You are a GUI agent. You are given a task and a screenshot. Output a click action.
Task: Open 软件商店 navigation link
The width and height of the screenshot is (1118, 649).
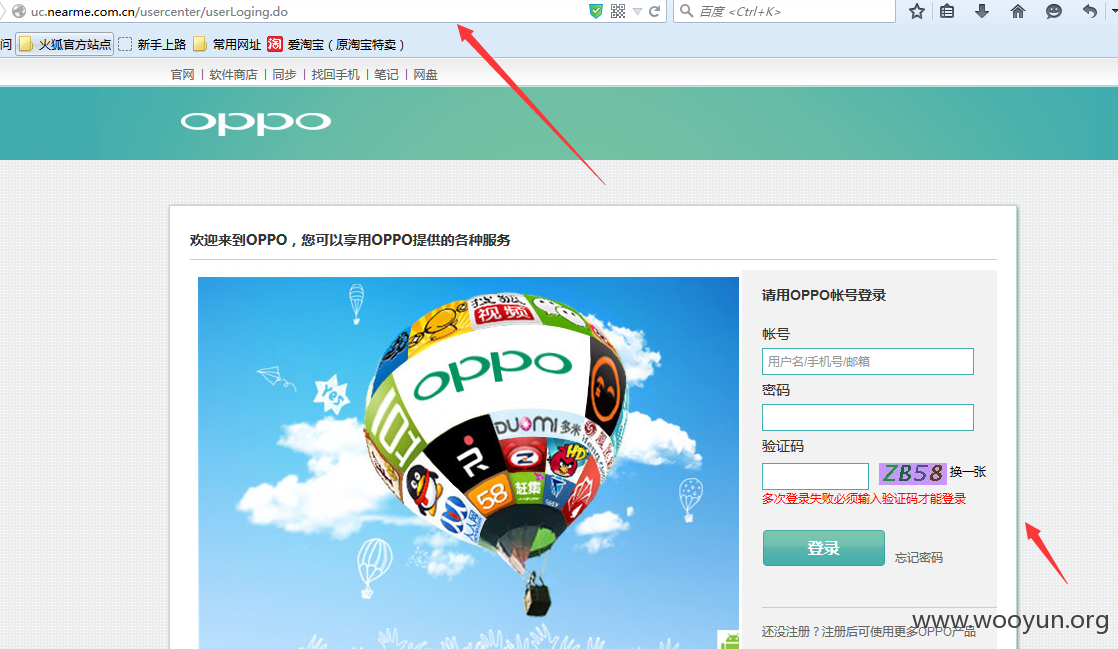[x=233, y=74]
